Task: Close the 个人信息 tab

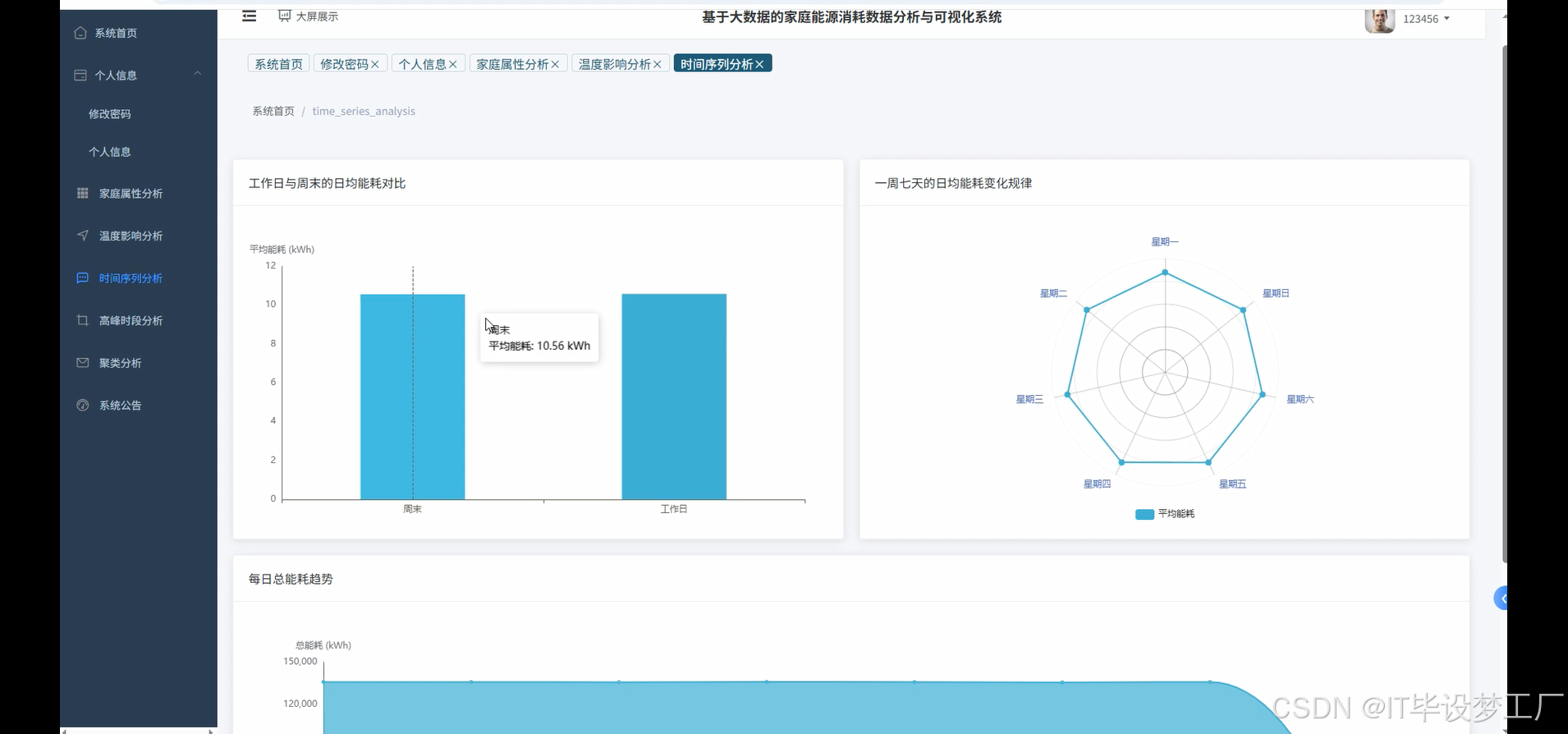Action: [x=453, y=64]
